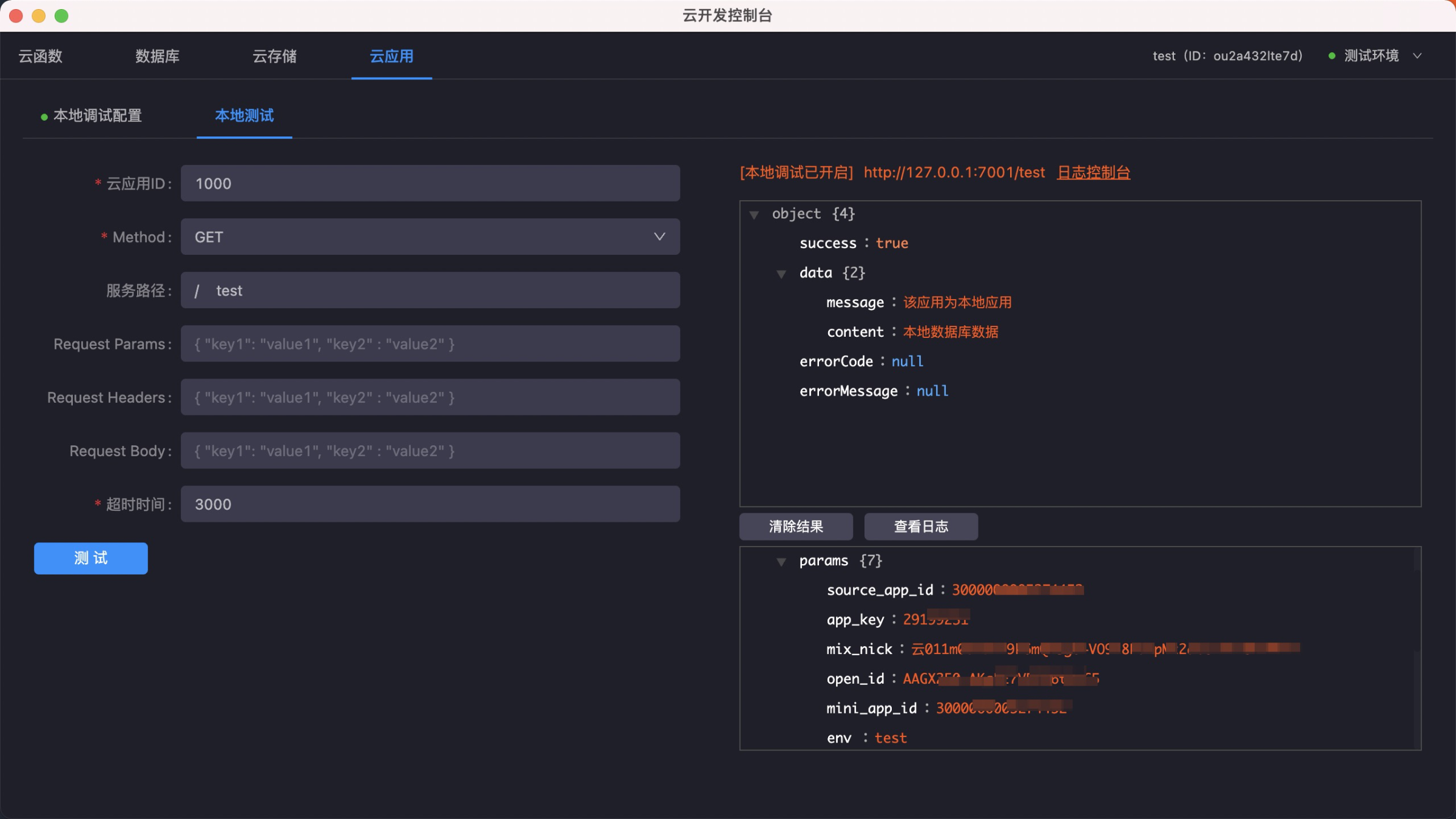Switch to 本地调试配置 sub-tab
Viewport: 1456px width, 819px height.
91,115
